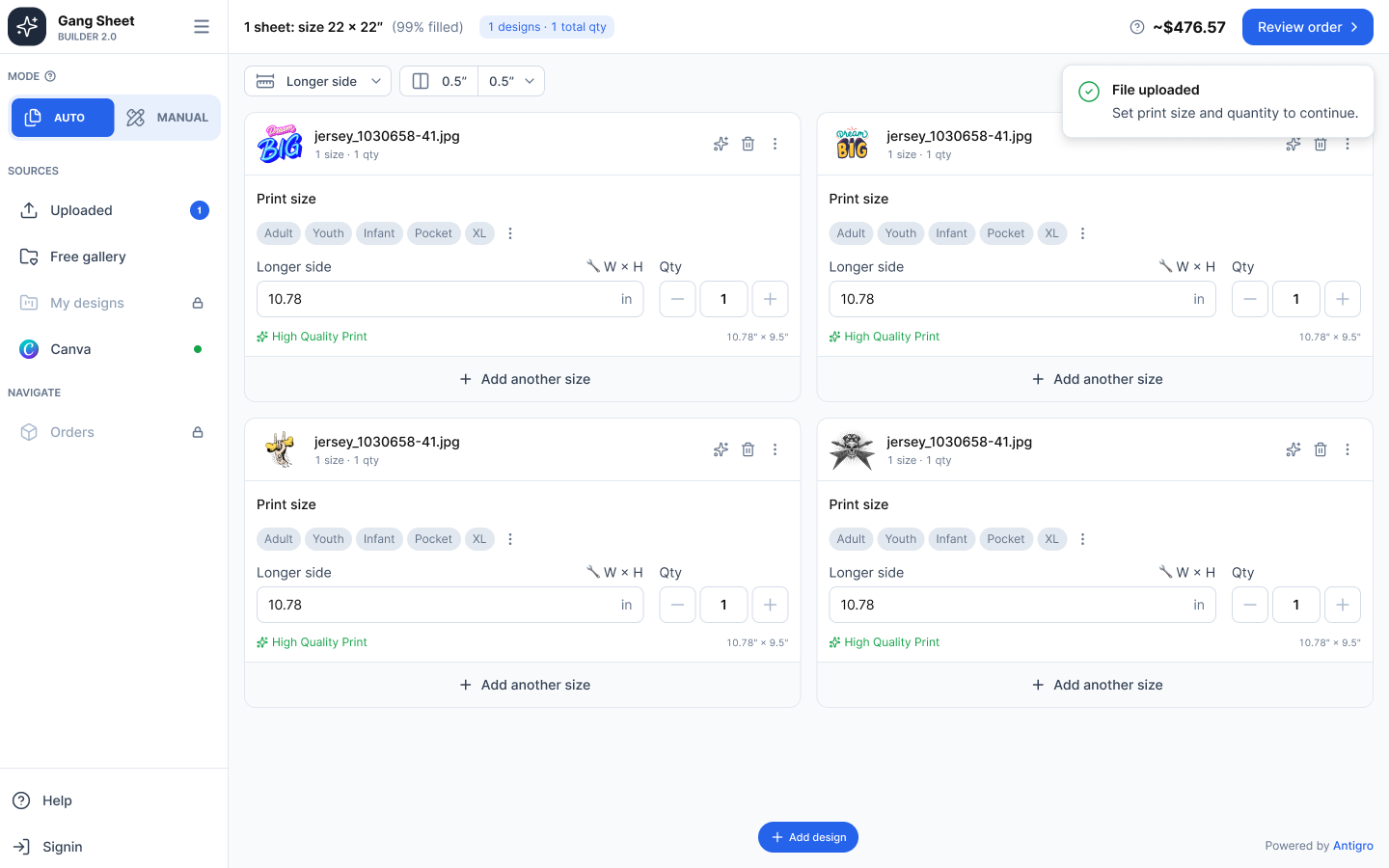Open My designs in the sidebar
This screenshot has width=1389, height=868.
[x=114, y=303]
